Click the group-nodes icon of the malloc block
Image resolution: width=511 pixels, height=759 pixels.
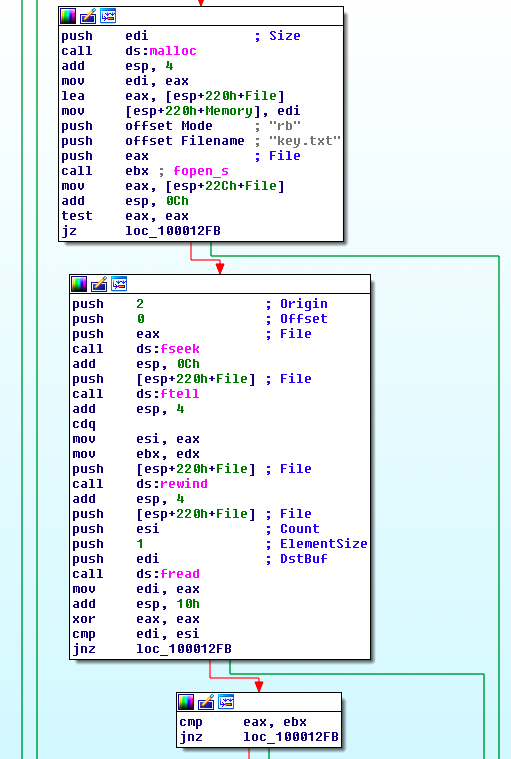pyautogui.click(x=108, y=16)
